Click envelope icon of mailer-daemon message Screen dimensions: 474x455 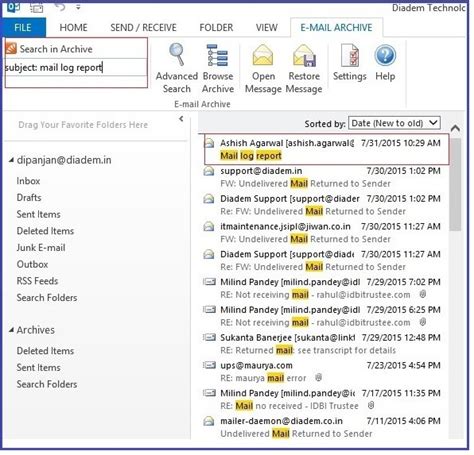[x=209, y=421]
